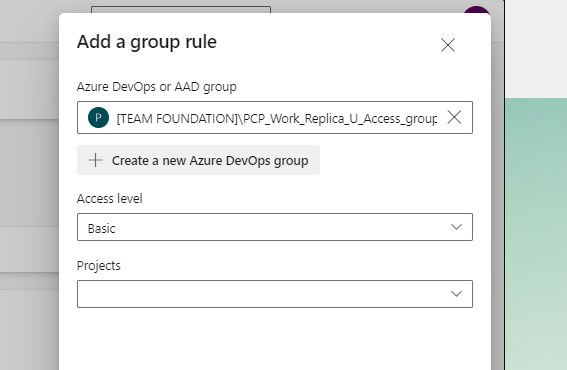567x370 pixels.
Task: Expand the Access level chevron arrow
Action: [x=456, y=227]
